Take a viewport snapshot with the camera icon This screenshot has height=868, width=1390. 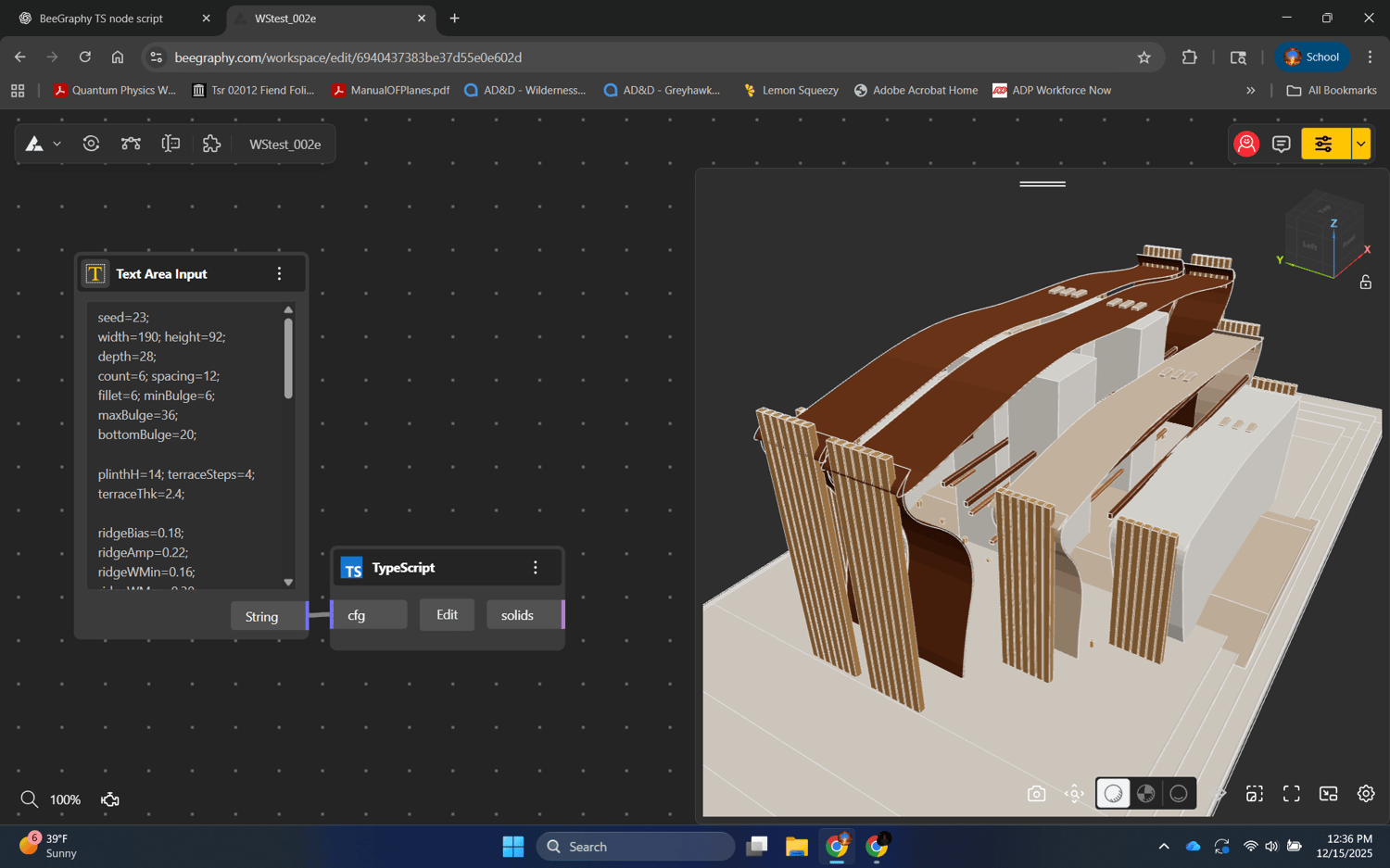coord(1036,794)
